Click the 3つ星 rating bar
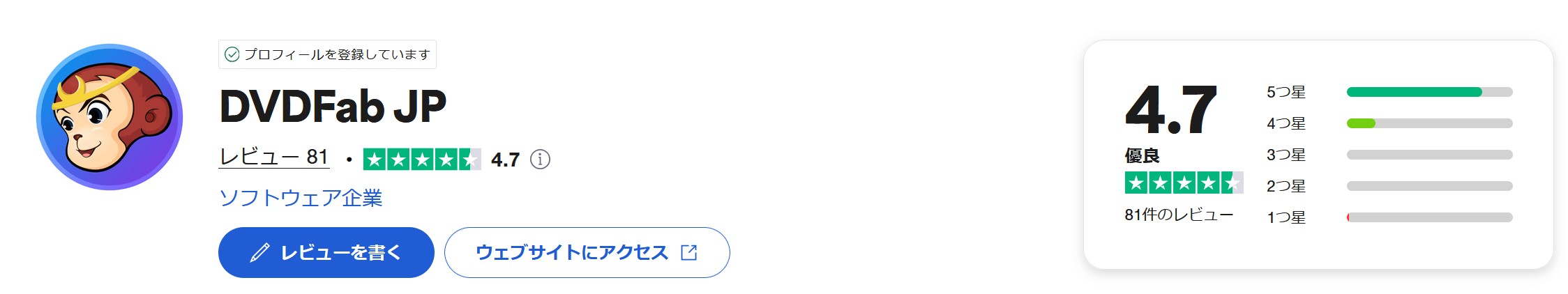 [x=1428, y=155]
